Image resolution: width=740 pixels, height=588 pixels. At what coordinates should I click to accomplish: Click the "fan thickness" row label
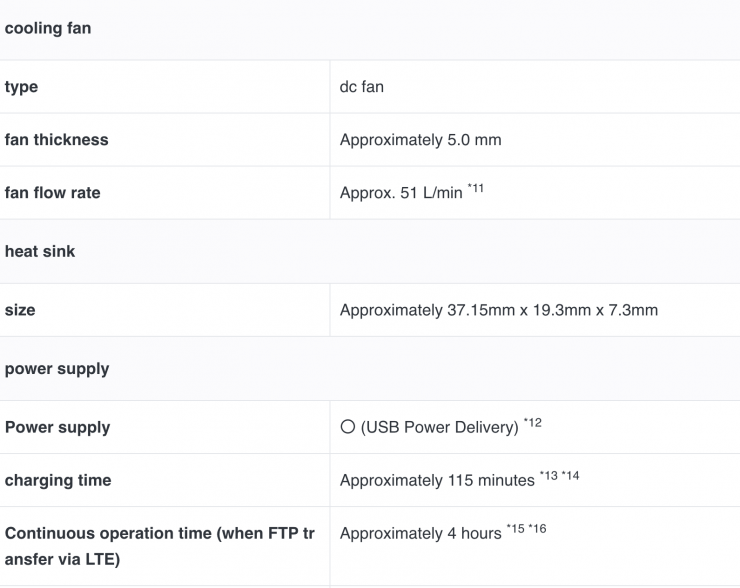[57, 140]
